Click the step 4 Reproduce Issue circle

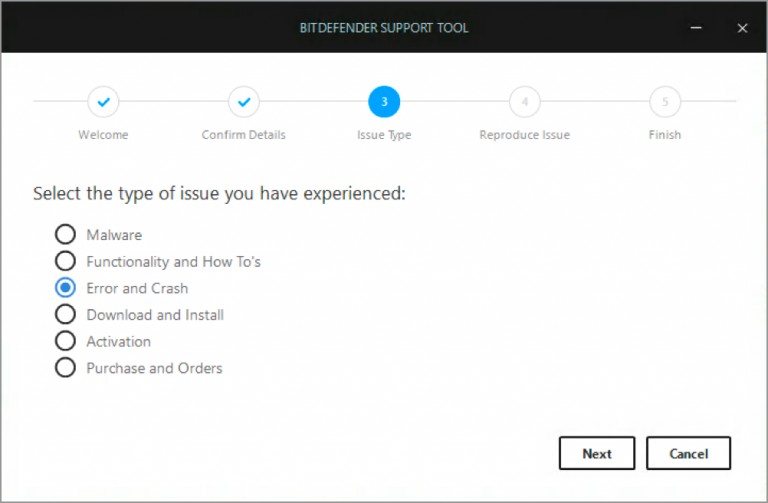point(525,102)
